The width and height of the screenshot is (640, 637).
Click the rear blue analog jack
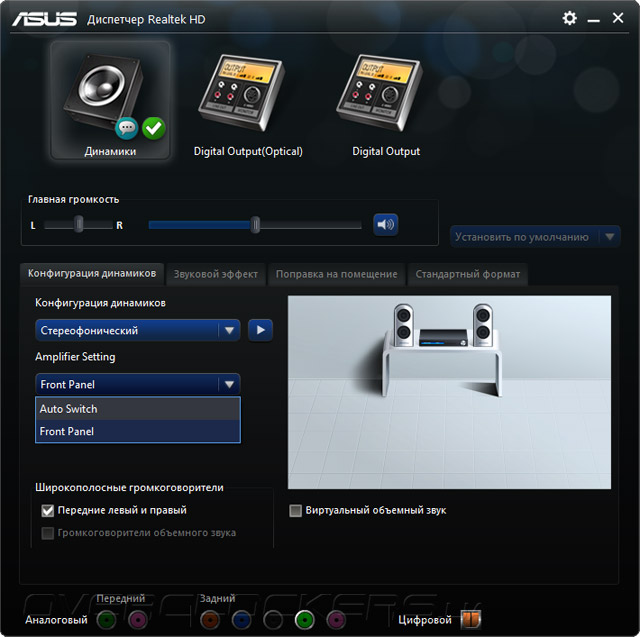pos(242,620)
